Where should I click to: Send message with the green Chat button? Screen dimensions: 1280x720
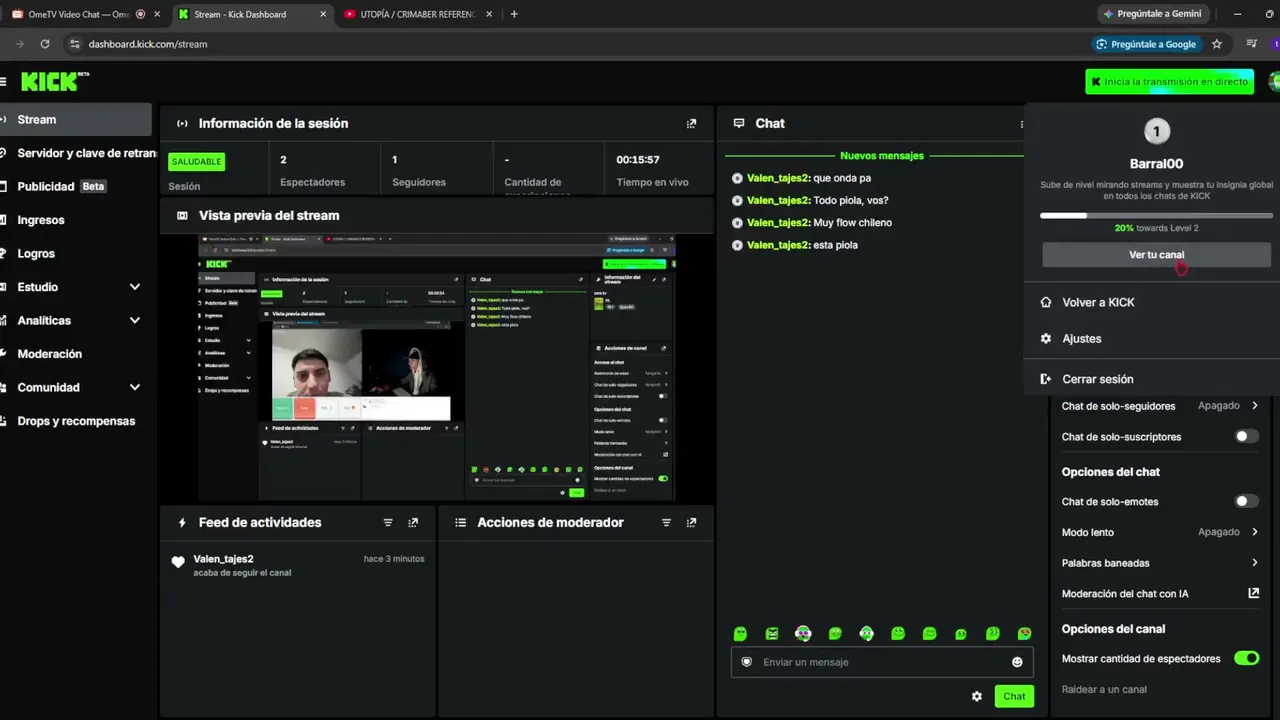1014,696
